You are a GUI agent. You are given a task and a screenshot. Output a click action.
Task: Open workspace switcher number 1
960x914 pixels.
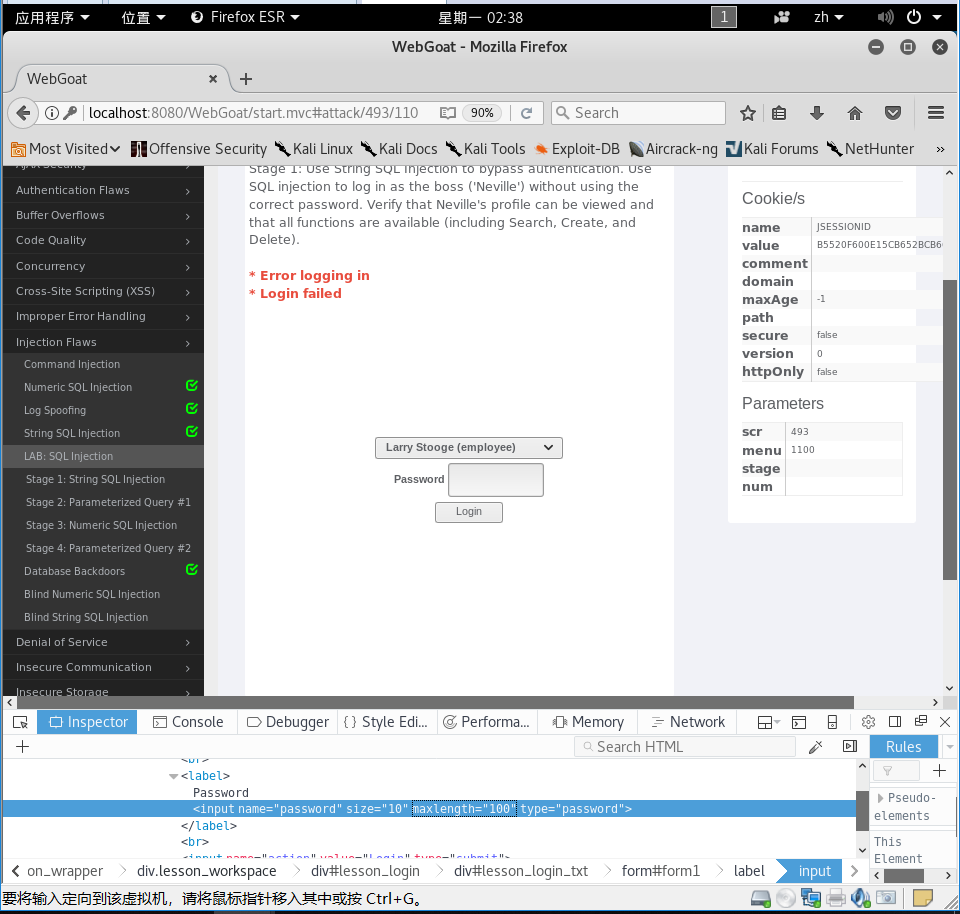(x=724, y=17)
